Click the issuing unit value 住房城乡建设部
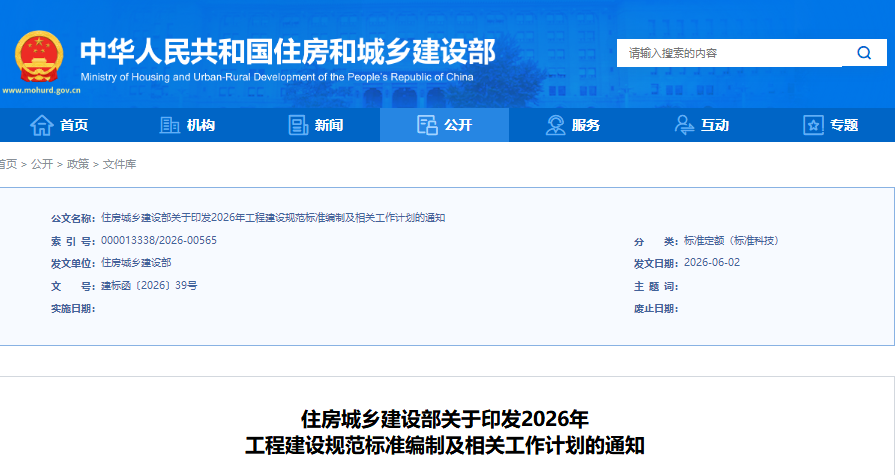Viewport: 895px width, 475px height. 136,263
